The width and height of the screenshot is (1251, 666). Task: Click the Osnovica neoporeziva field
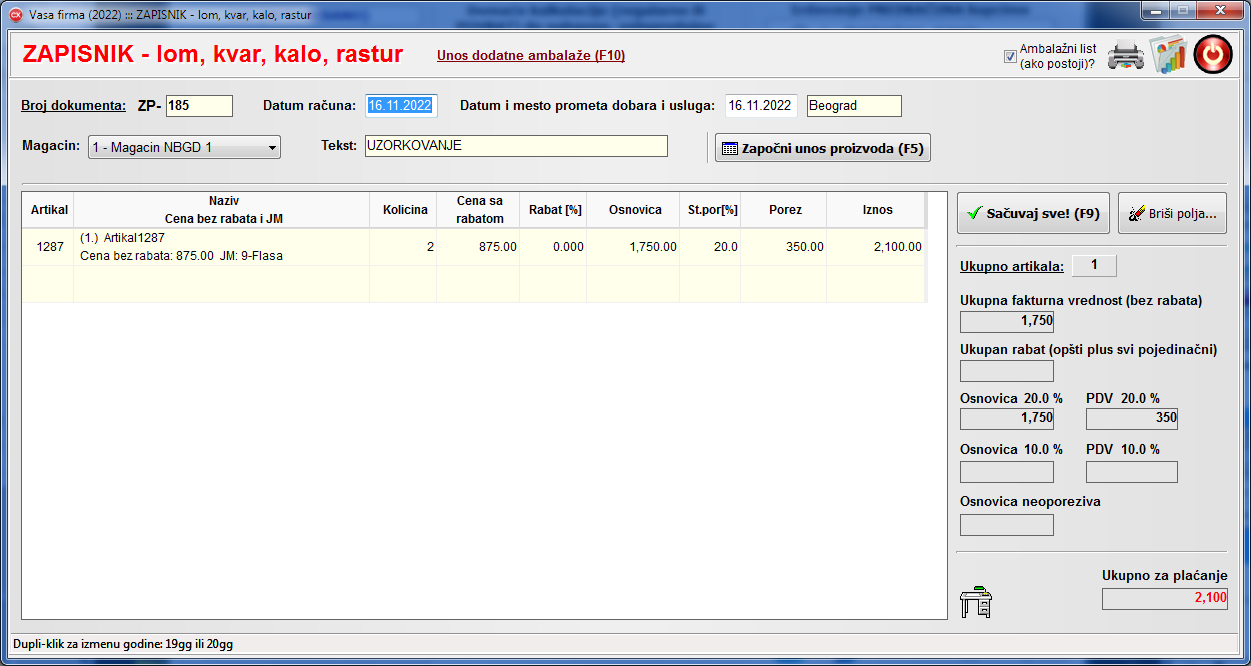[1007, 525]
